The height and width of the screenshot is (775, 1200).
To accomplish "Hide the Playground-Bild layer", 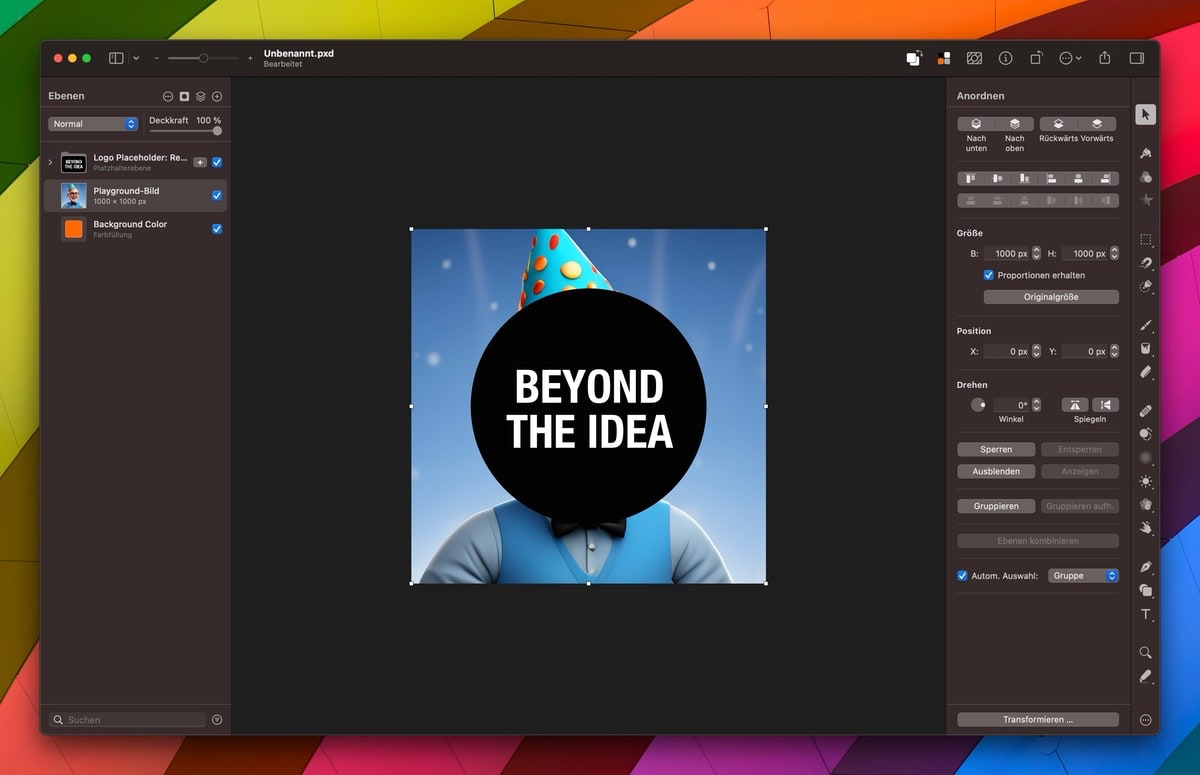I will pos(217,196).
